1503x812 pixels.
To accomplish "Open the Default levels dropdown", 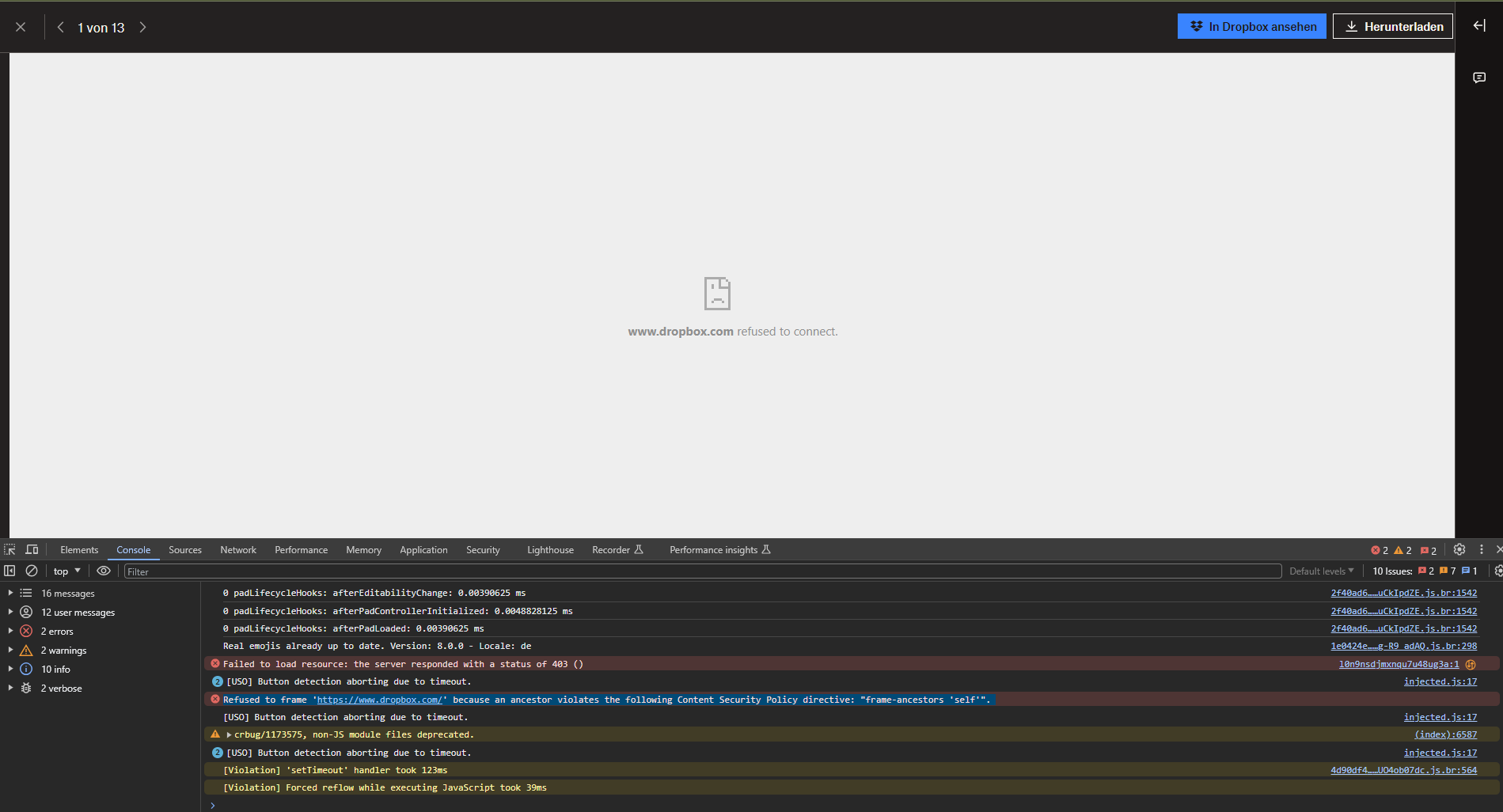I will coord(1321,571).
